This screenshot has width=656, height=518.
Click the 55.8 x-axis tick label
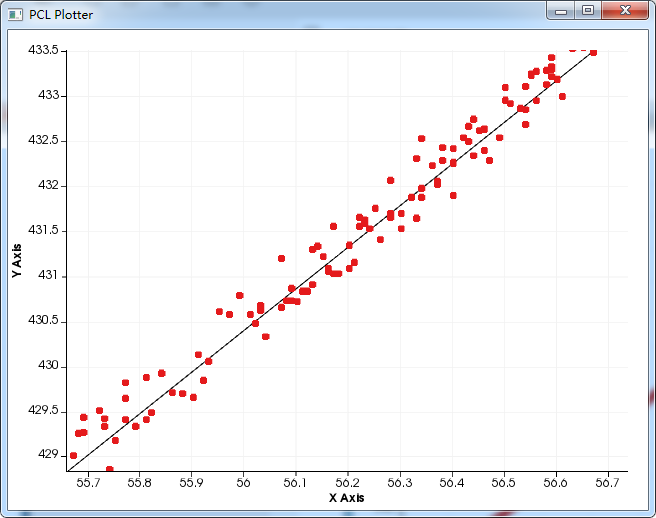(139, 483)
